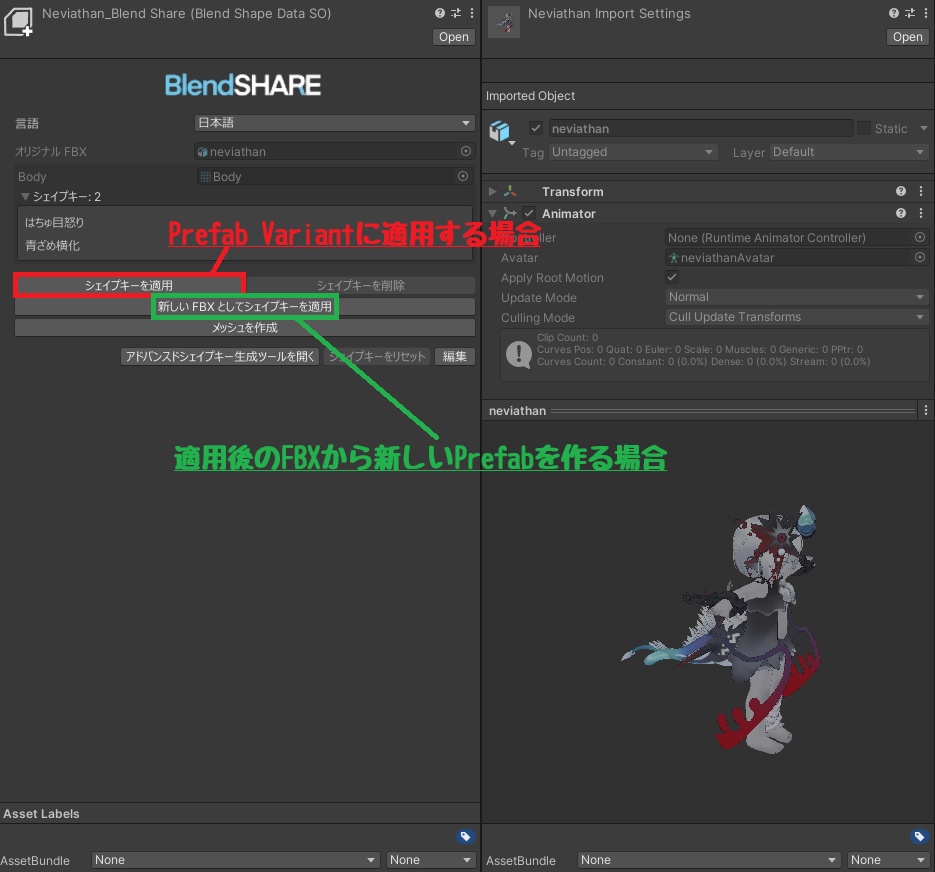
Task: Open the Culling Mode dropdown
Action: (x=795, y=317)
